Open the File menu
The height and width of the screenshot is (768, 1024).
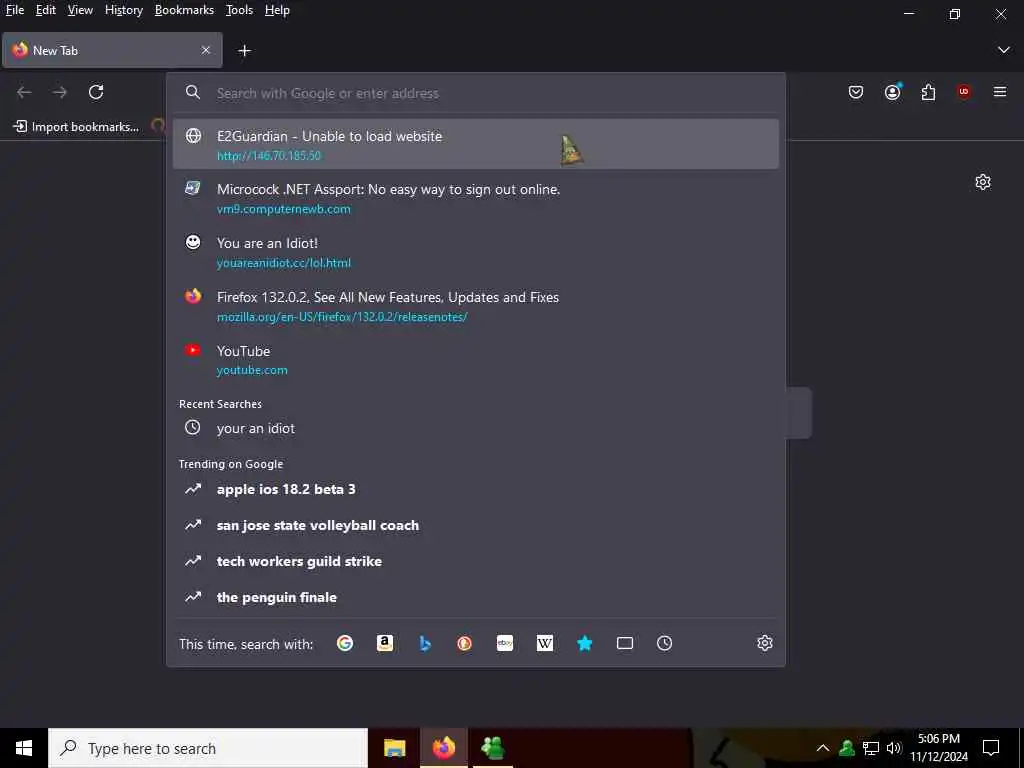(14, 10)
